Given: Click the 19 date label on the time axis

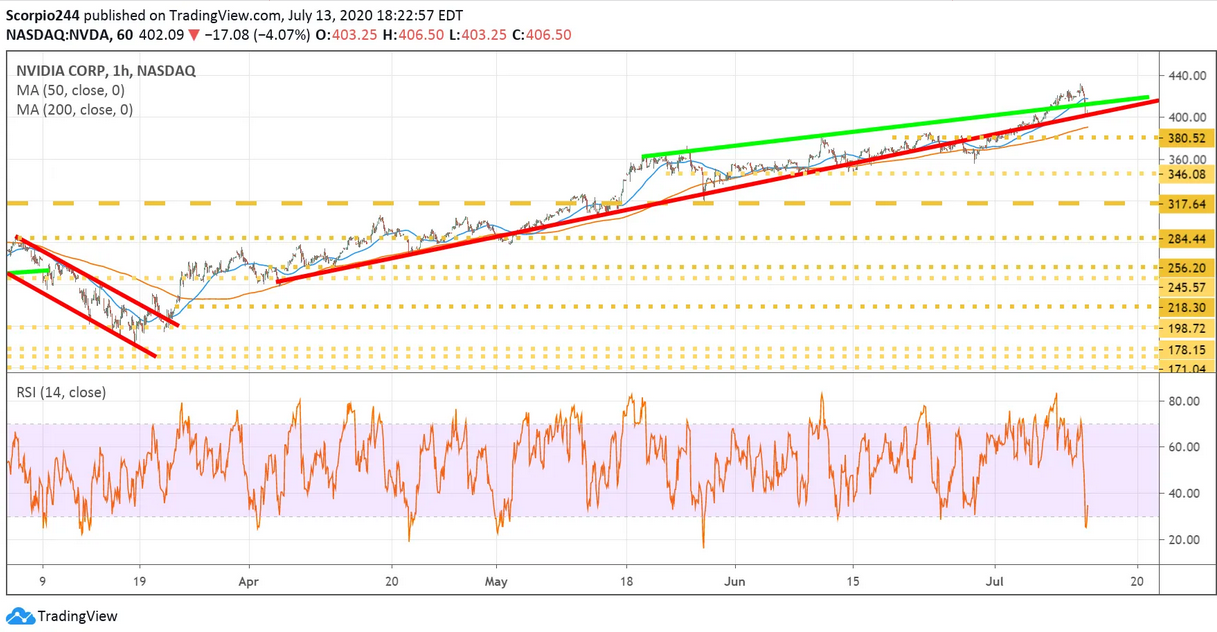Looking at the screenshot, I should click(139, 579).
